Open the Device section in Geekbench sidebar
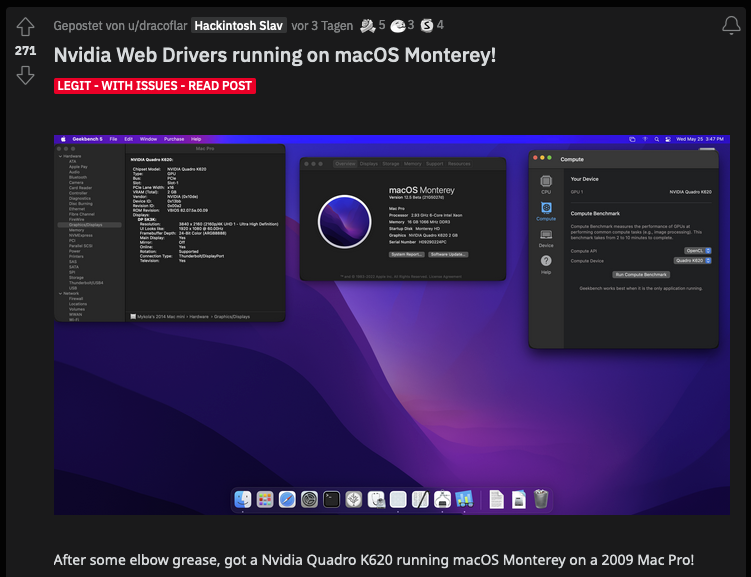The width and height of the screenshot is (751, 577). point(546,237)
